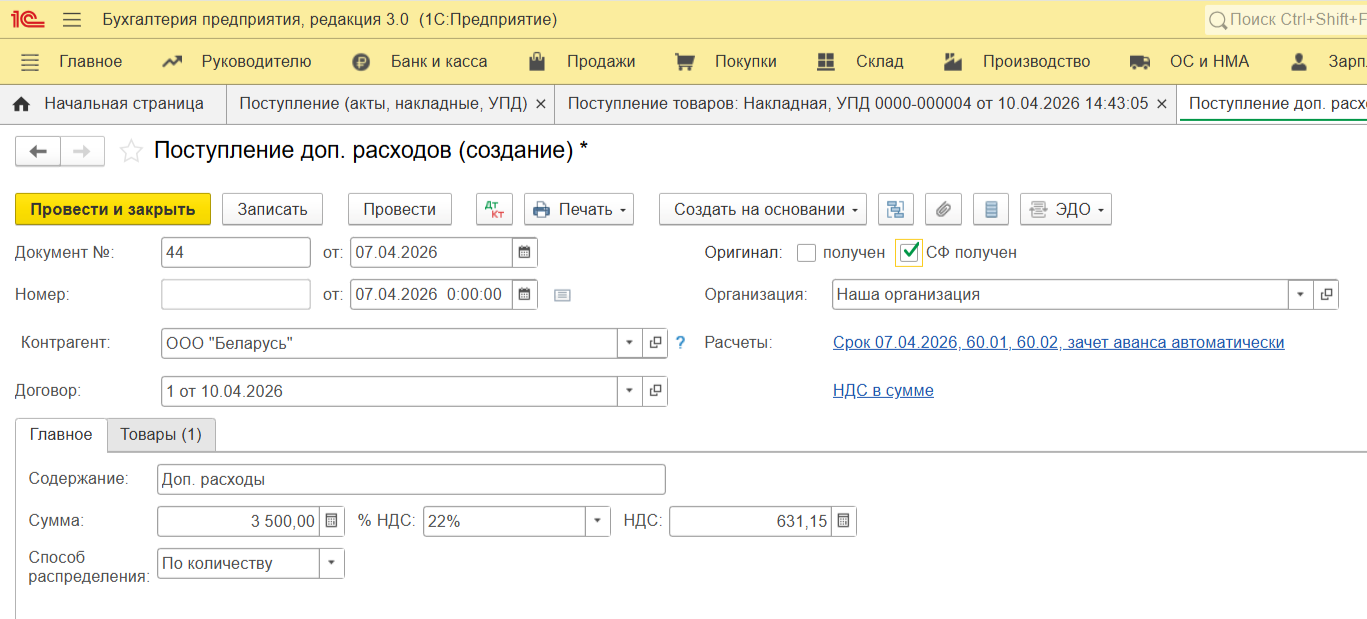The width and height of the screenshot is (1367, 619).
Task: Click Содержание field Доп. расходы
Action: click(x=411, y=479)
